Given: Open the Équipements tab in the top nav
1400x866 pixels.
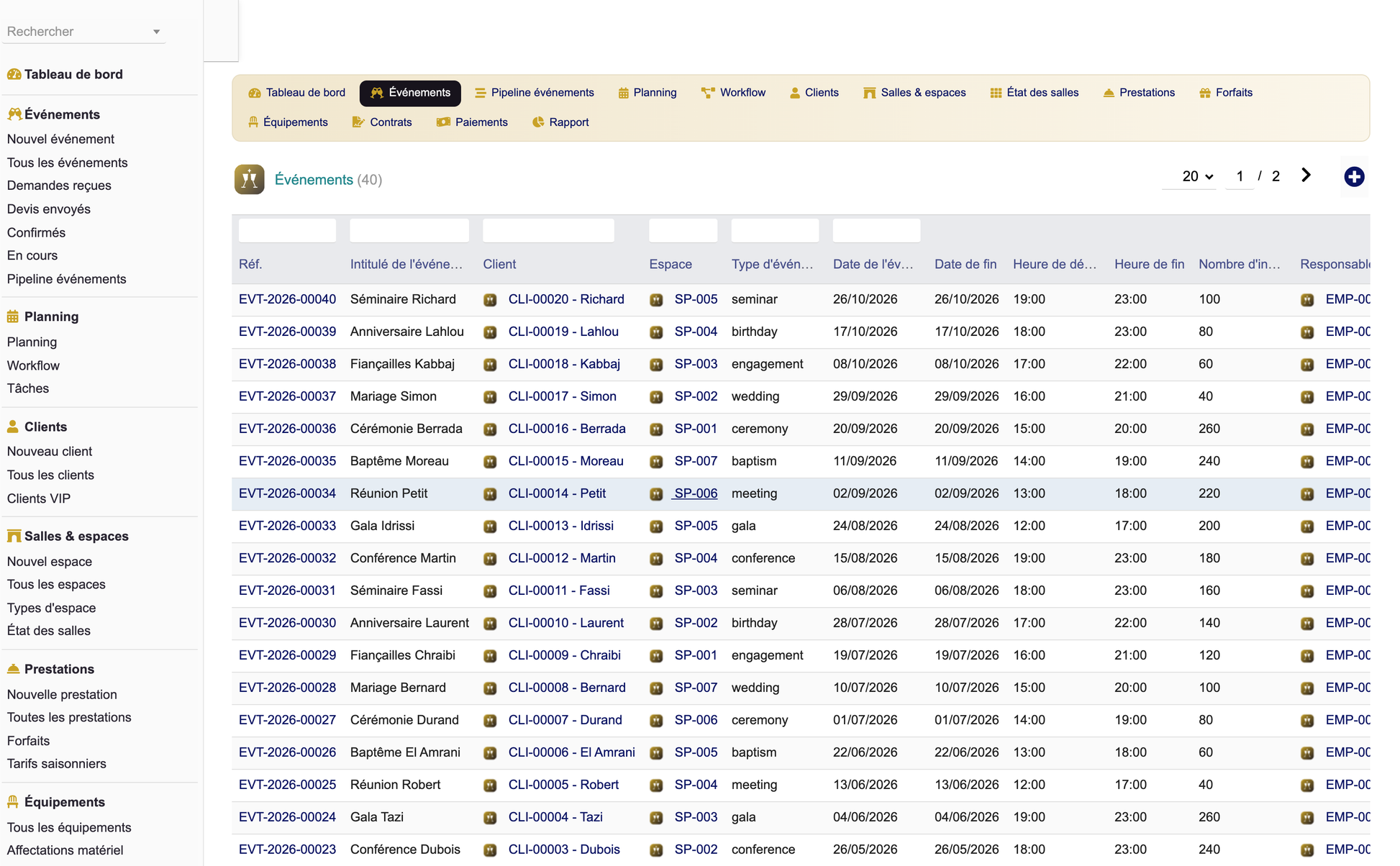Looking at the screenshot, I should (288, 122).
